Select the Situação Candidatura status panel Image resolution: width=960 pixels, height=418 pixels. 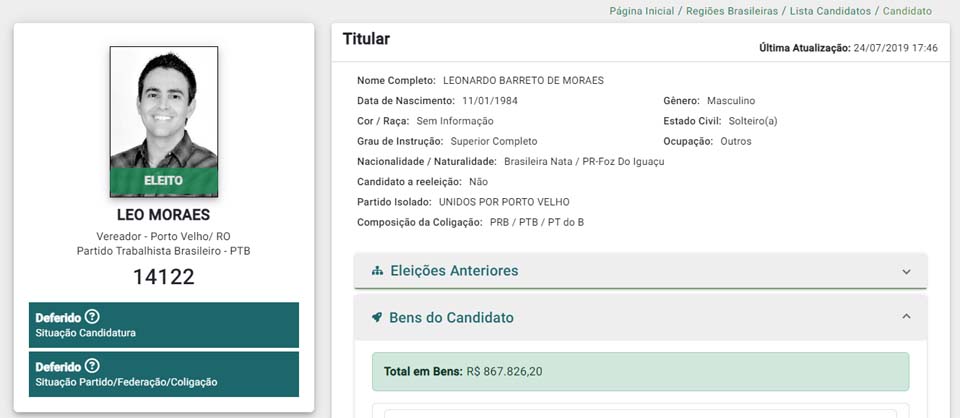(x=164, y=325)
